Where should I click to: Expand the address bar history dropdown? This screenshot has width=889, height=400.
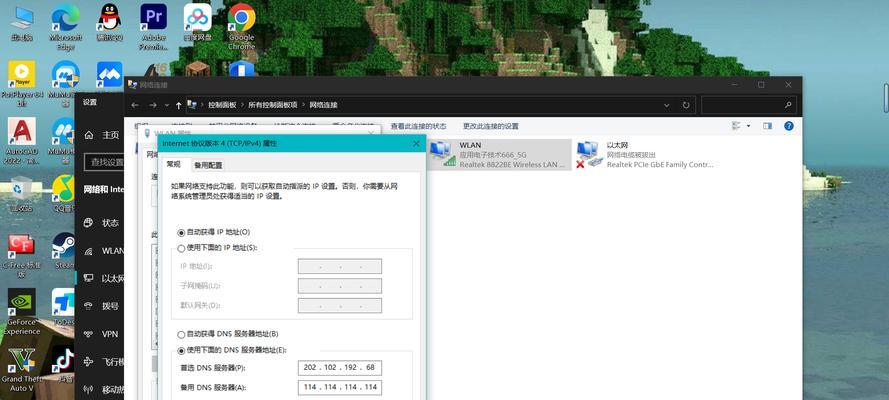coord(666,105)
